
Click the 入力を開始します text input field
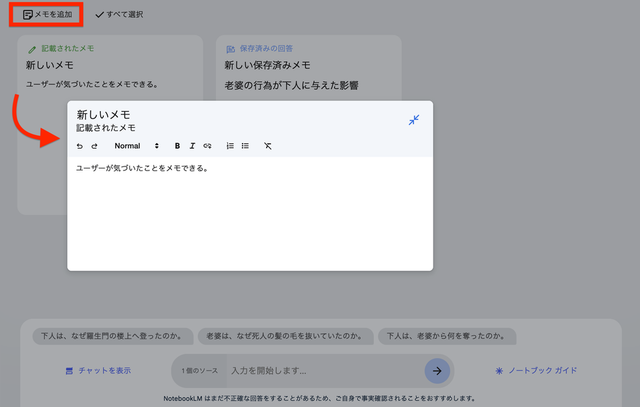tap(320, 370)
